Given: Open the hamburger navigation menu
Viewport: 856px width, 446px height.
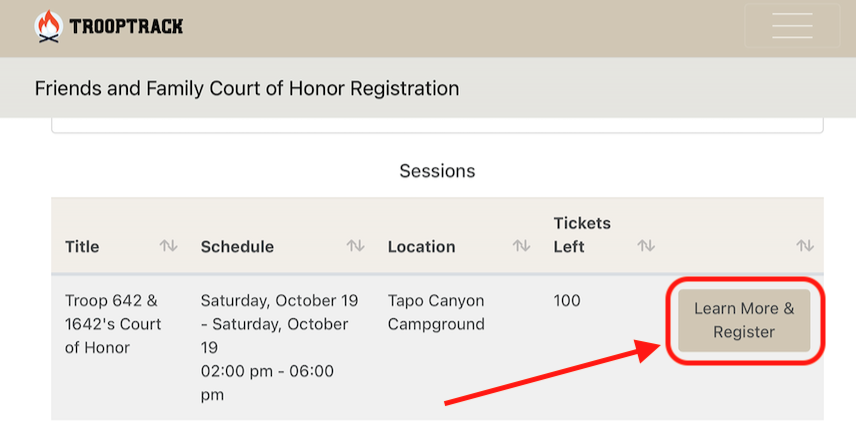Looking at the screenshot, I should (792, 26).
